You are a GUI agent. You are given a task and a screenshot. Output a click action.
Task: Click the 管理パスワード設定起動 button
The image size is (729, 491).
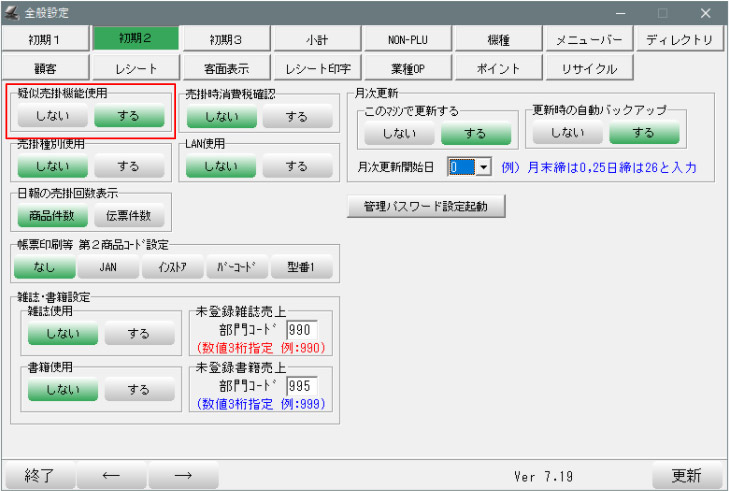pos(426,207)
